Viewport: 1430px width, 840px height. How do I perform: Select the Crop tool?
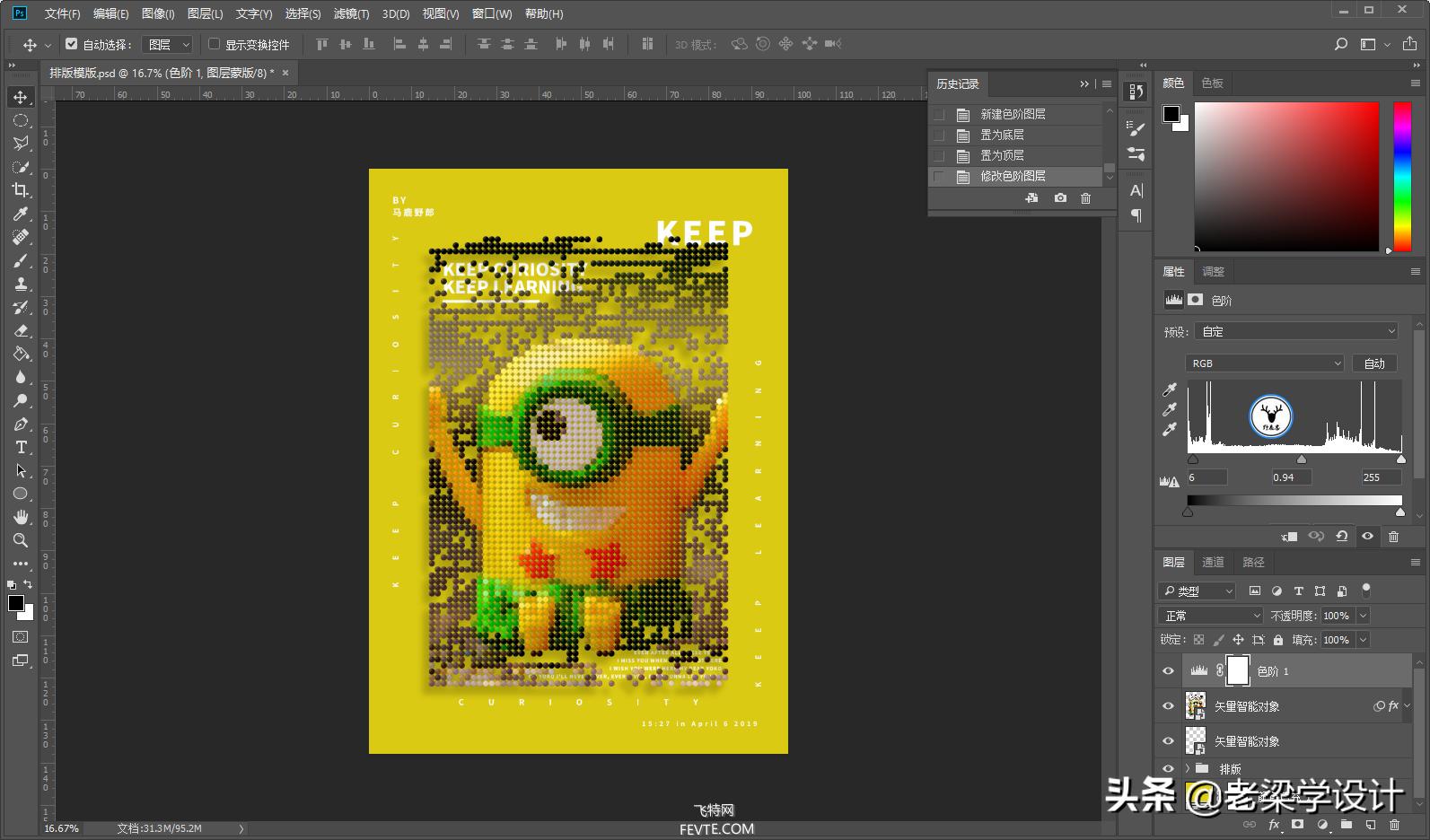pyautogui.click(x=20, y=190)
